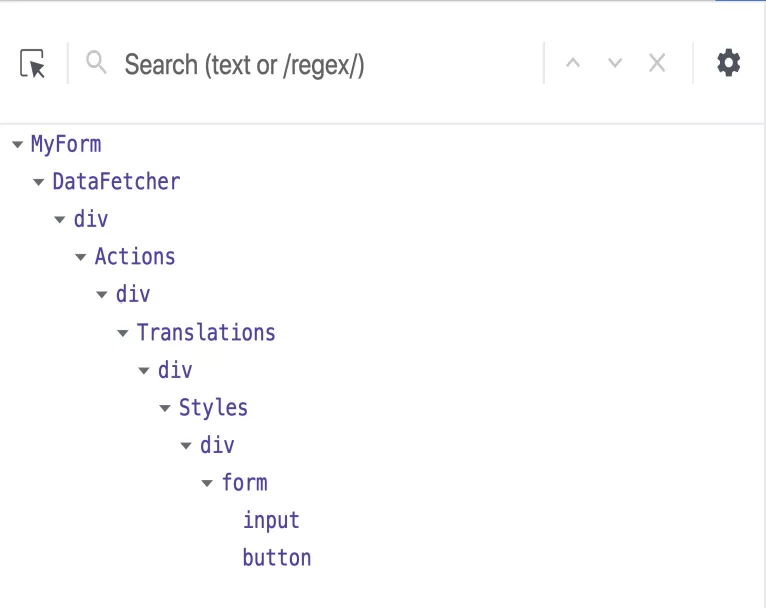Select the button element in tree
766x608 pixels.
277,558
